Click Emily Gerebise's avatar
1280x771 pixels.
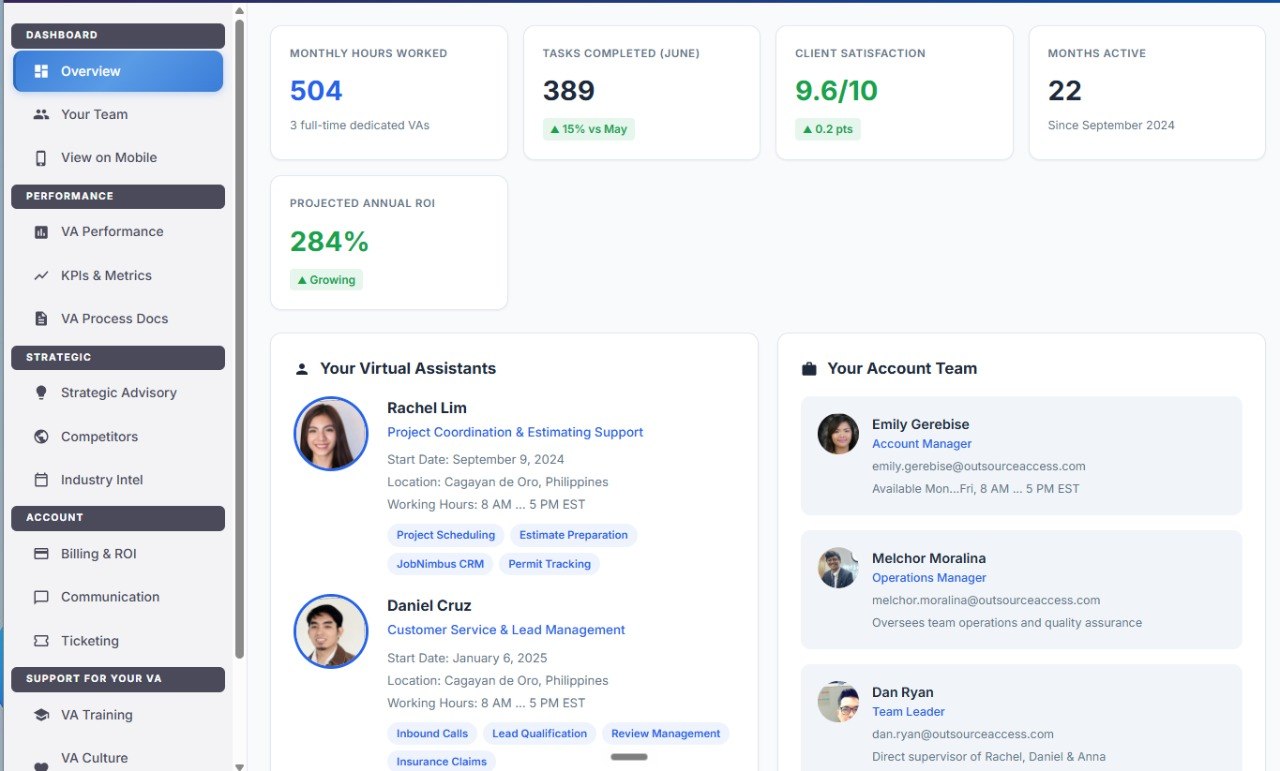click(x=838, y=434)
